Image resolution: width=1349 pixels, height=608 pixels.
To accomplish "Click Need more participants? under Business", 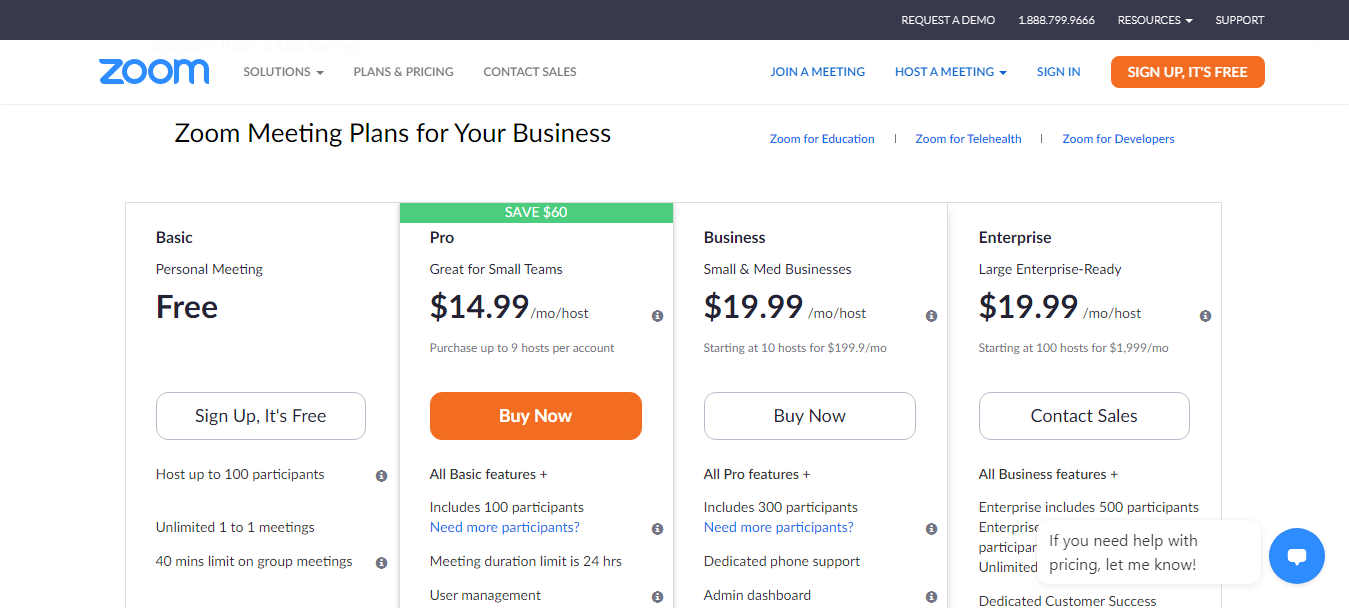I will (779, 527).
